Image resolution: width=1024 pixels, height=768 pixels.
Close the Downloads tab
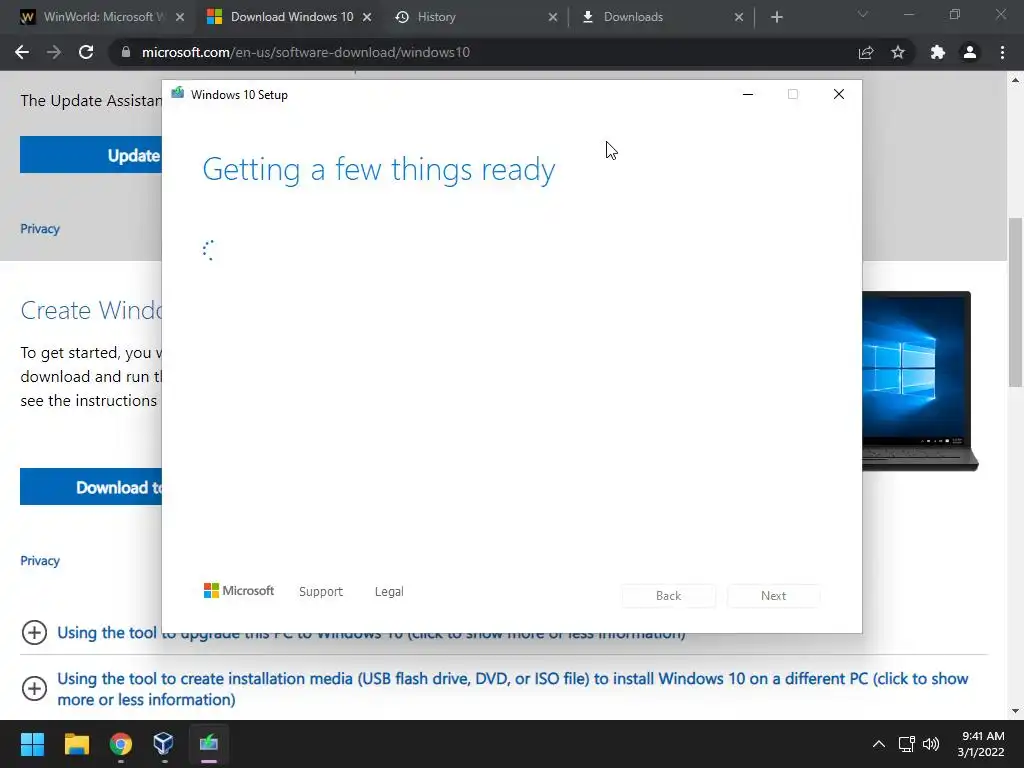pyautogui.click(x=739, y=17)
